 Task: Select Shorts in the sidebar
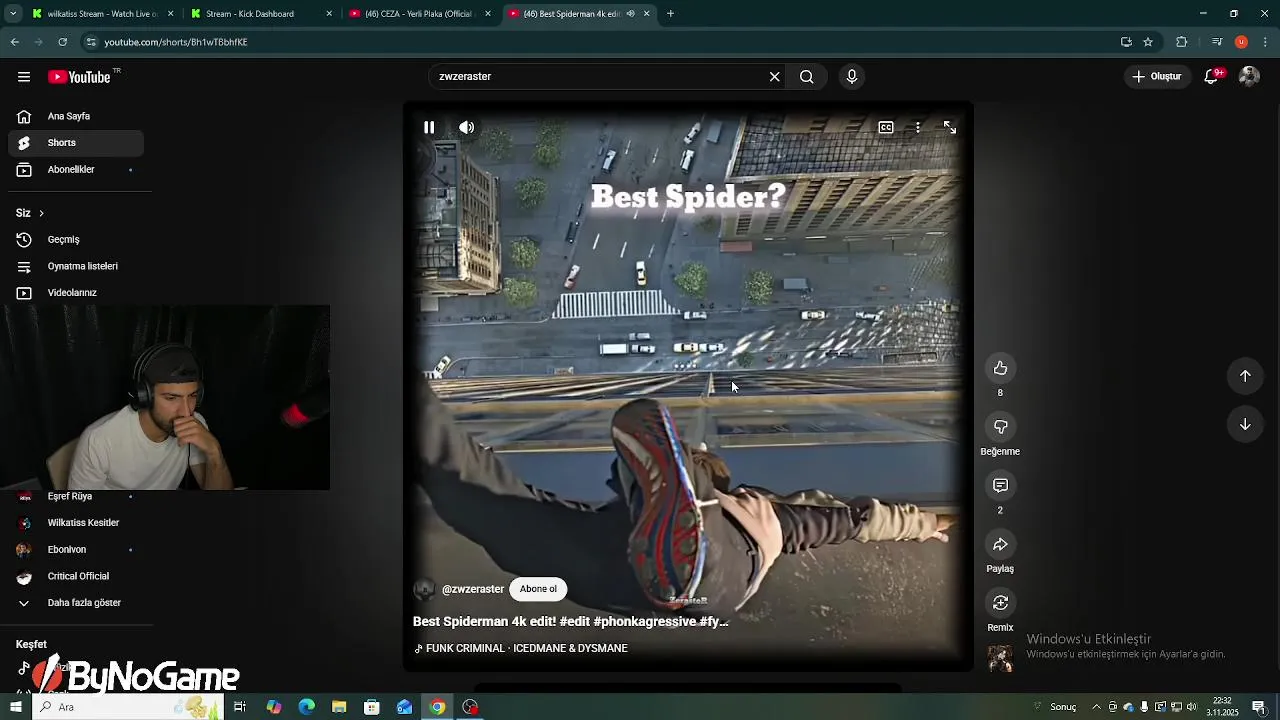[76, 143]
